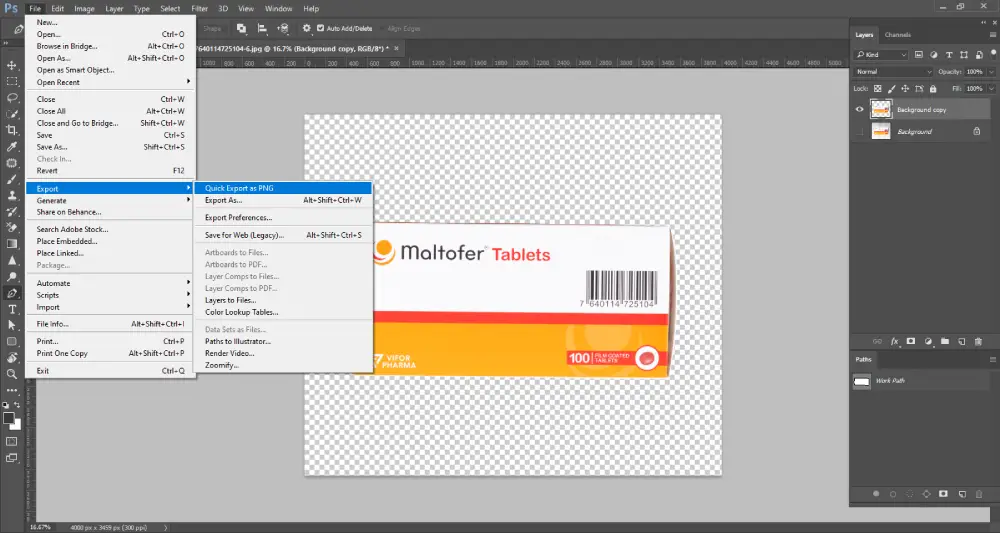Select the Zoom tool
This screenshot has width=1000, height=533.
tap(11, 374)
